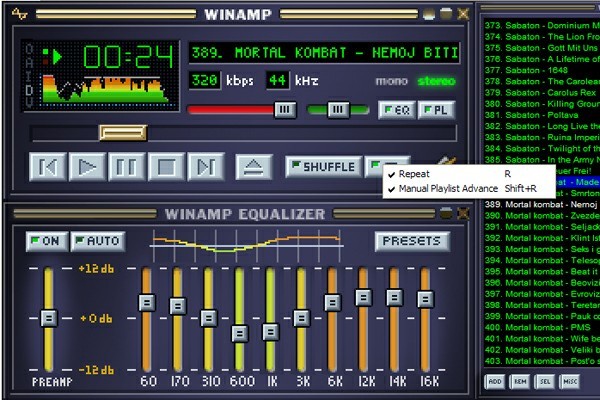Select playlist entry 403. Mortal kombat - Post'o
This screenshot has height=400, width=600.
(x=542, y=361)
